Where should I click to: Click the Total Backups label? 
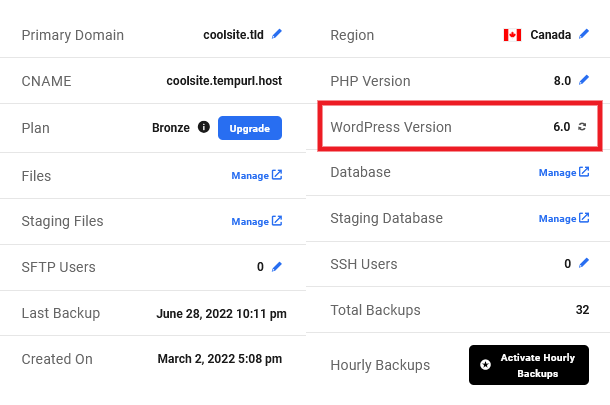click(x=375, y=310)
